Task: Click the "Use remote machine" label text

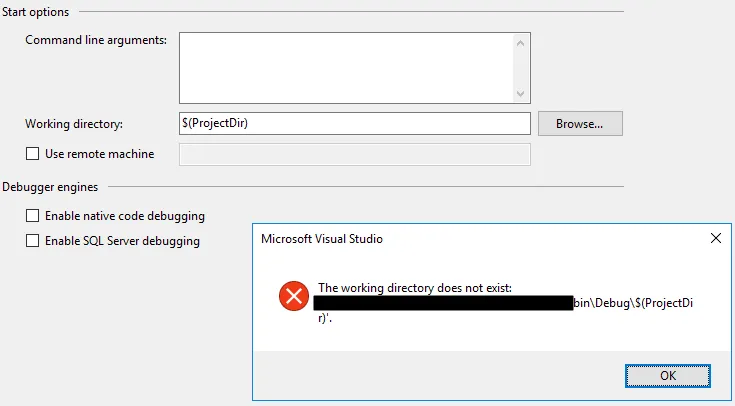Action: [99, 154]
